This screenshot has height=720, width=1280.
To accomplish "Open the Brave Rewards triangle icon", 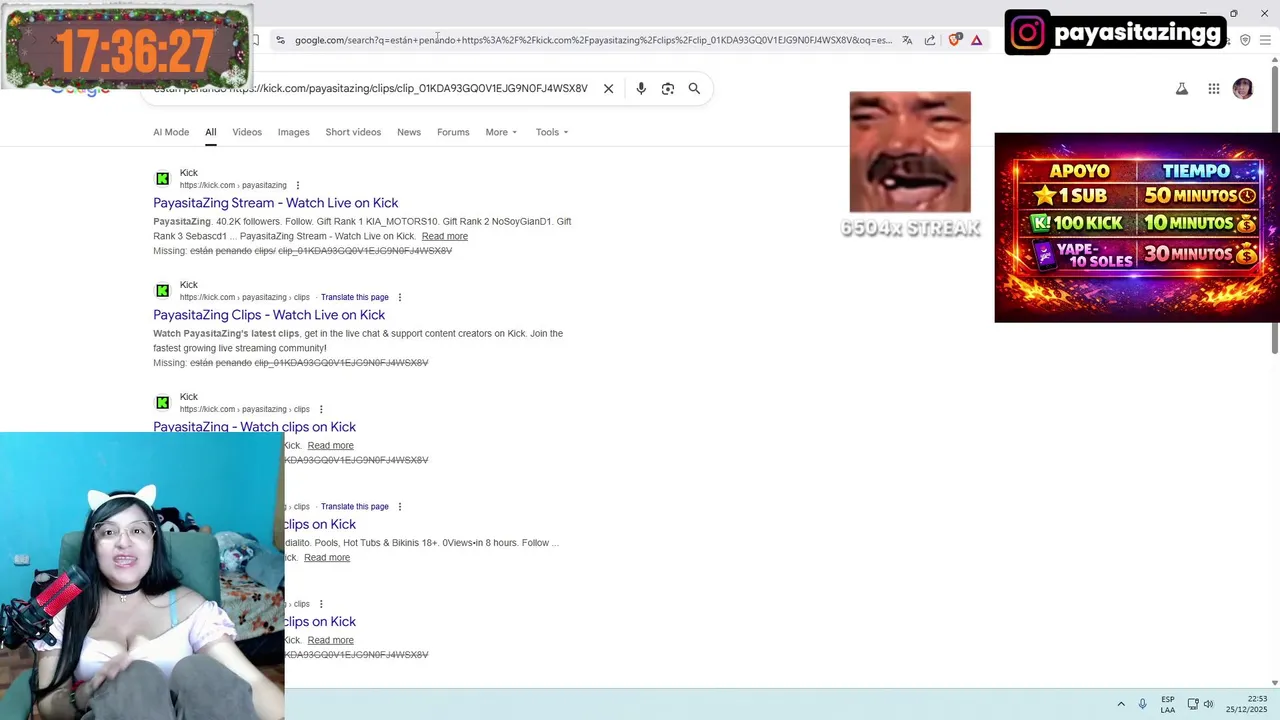I will coord(976,40).
